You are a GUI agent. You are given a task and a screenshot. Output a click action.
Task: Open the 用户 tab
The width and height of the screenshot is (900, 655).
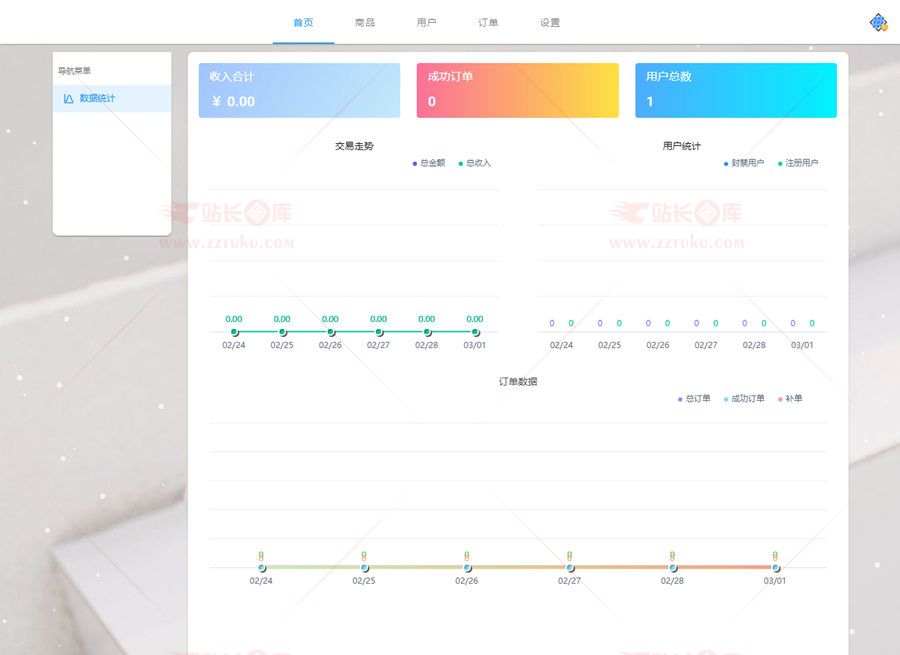click(x=427, y=22)
